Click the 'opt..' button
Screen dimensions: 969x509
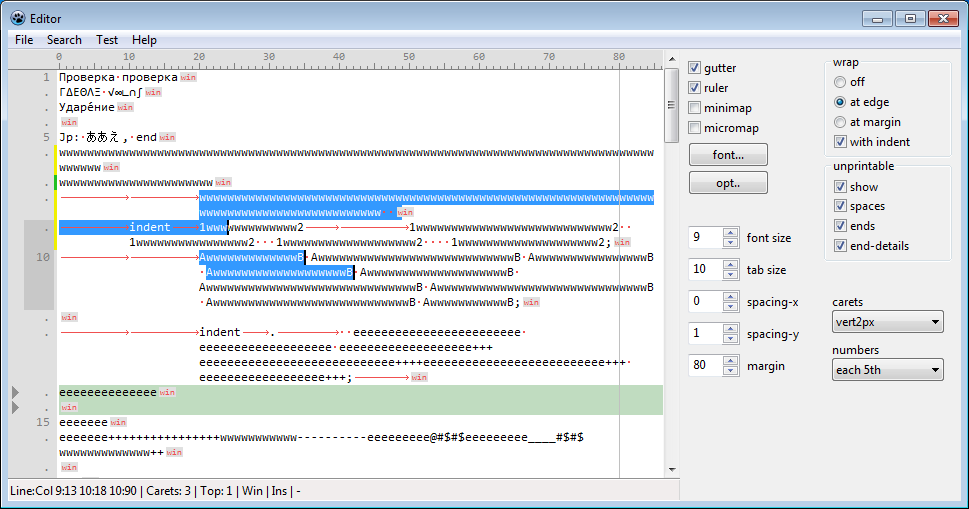pyautogui.click(x=728, y=183)
